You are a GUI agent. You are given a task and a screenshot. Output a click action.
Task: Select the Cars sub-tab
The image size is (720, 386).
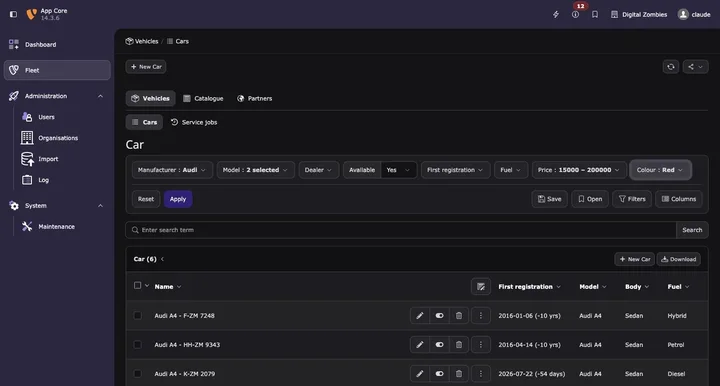point(144,122)
